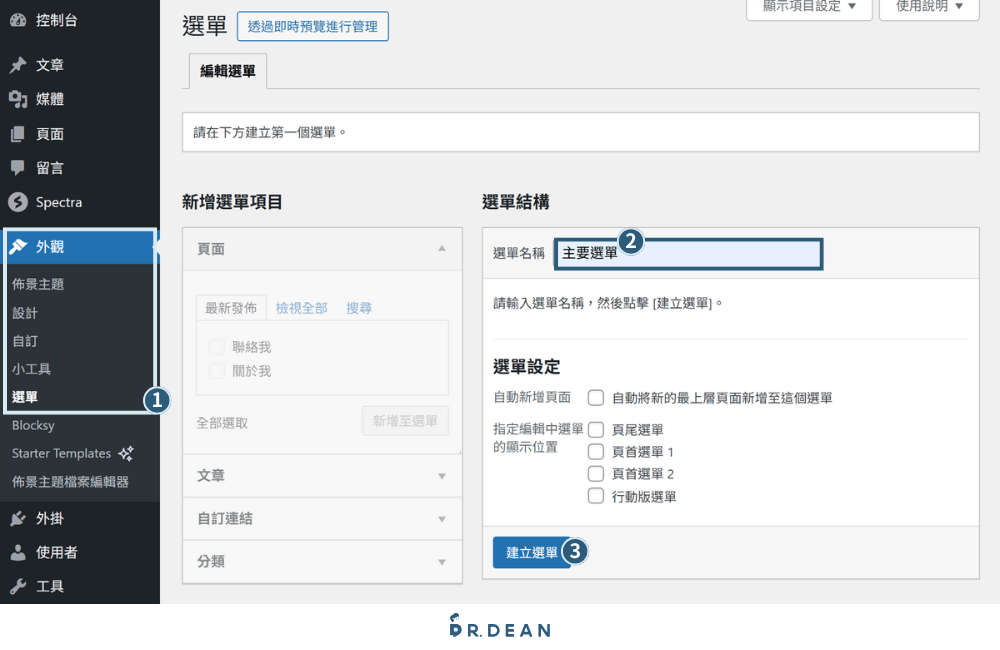Click the 外觀 paintbrush icon
Image resolution: width=1000 pixels, height=650 pixels.
coord(18,246)
